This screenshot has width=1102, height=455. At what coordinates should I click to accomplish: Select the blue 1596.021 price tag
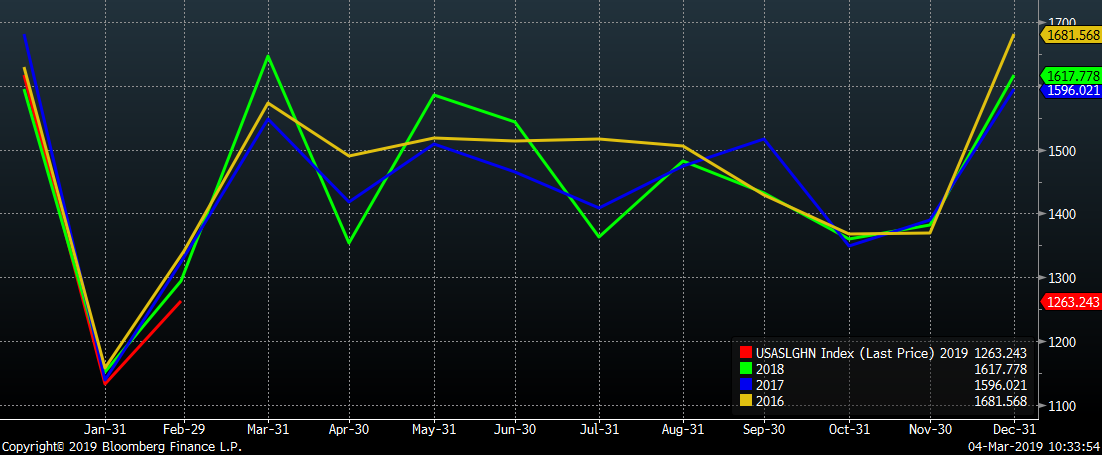[x=1072, y=90]
